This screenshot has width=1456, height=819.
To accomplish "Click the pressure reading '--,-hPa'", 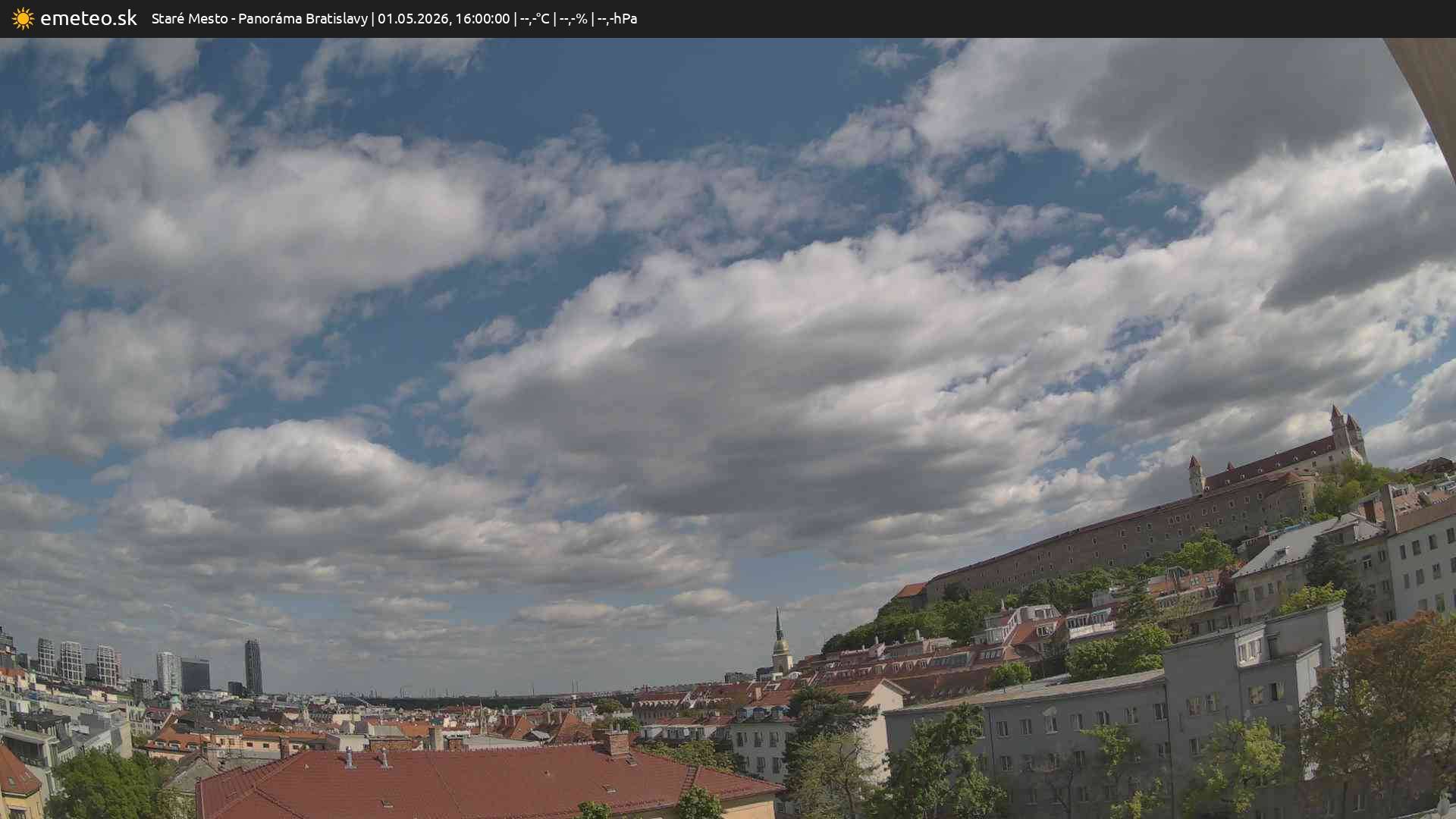I will [617, 18].
